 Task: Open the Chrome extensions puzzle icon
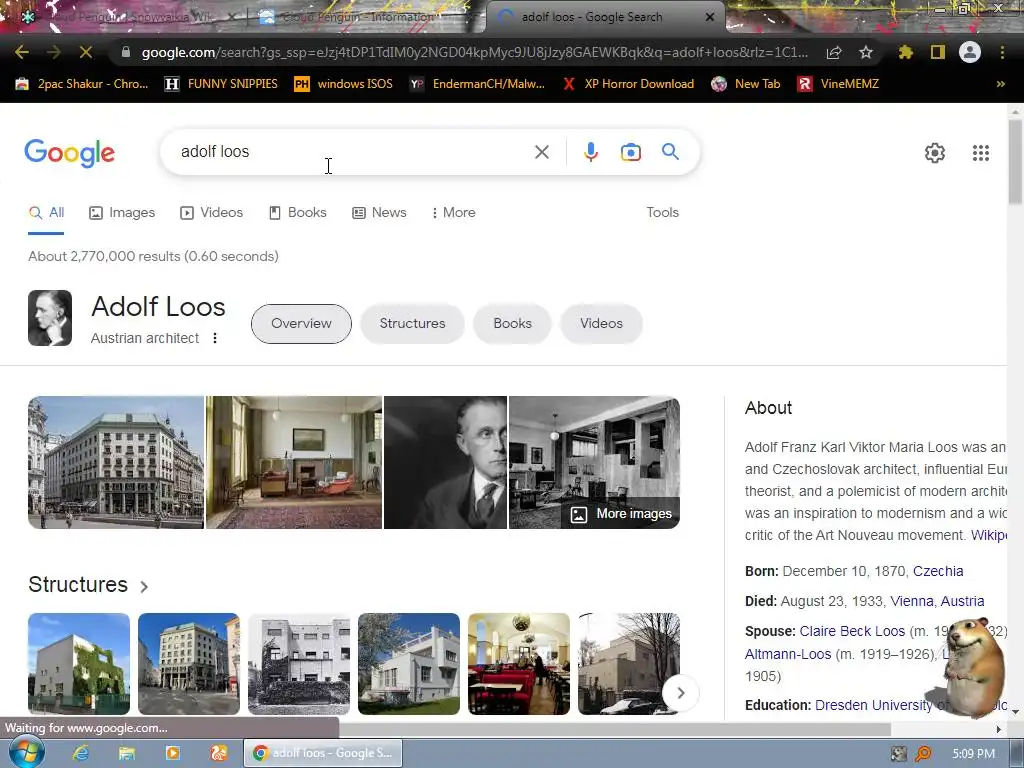(x=905, y=52)
